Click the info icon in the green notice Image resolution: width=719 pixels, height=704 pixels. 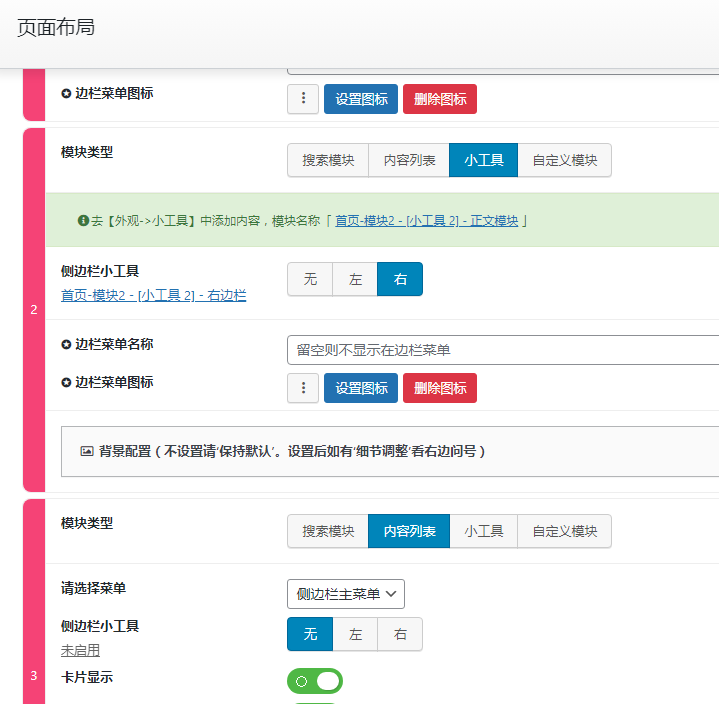click(x=83, y=220)
